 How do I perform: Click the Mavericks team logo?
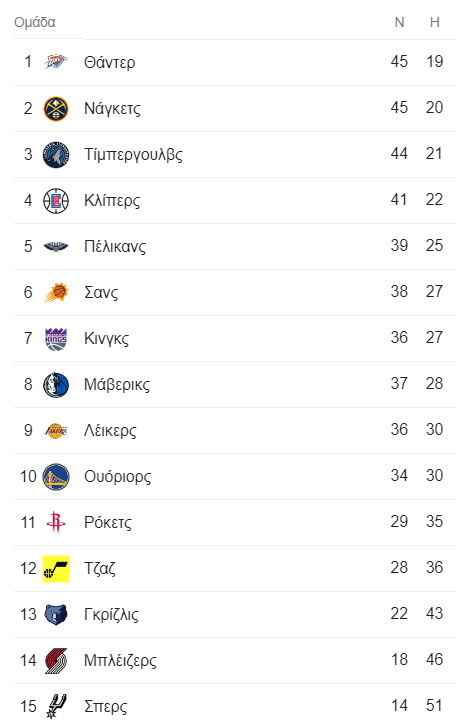coord(56,384)
